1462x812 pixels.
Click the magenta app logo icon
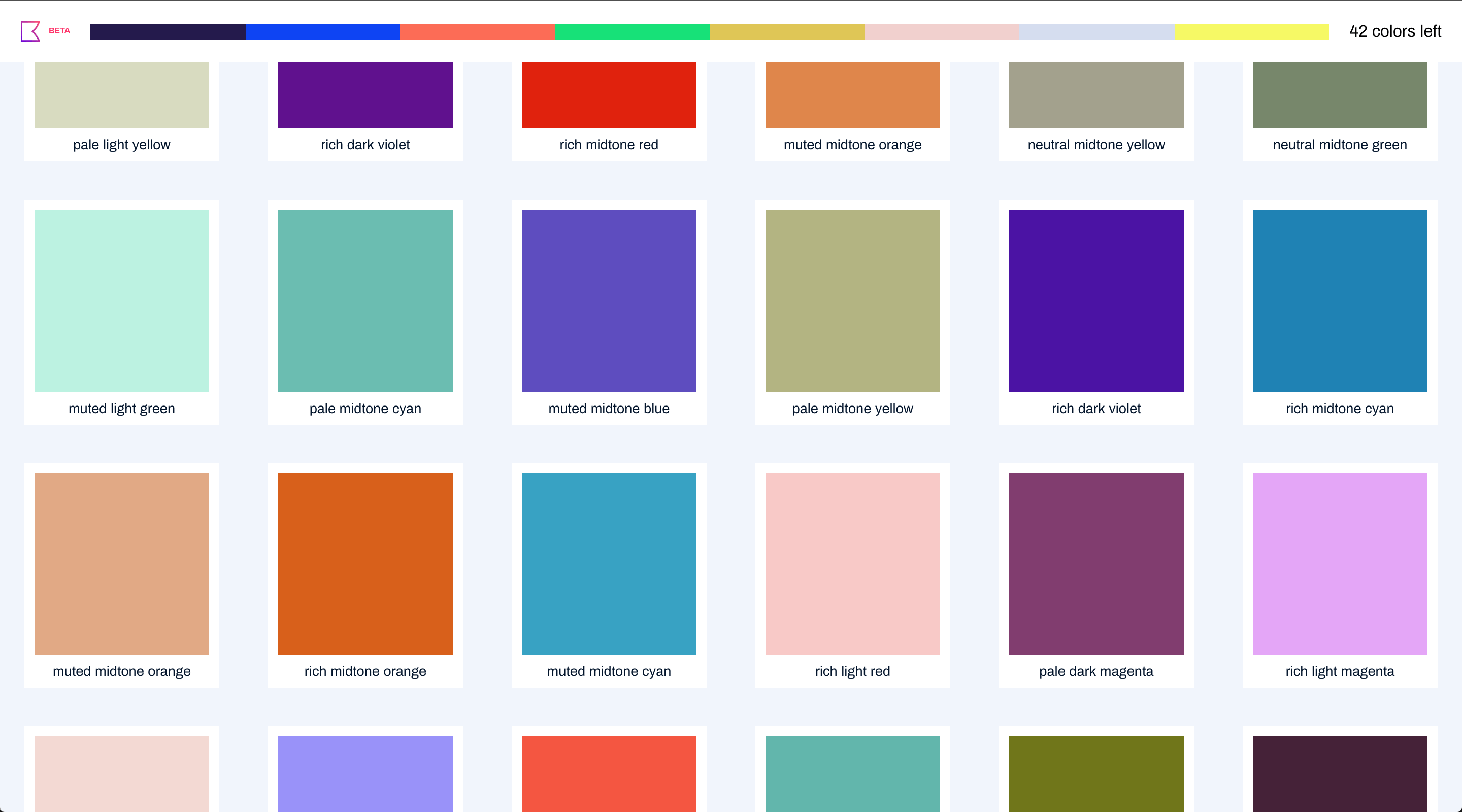30,31
